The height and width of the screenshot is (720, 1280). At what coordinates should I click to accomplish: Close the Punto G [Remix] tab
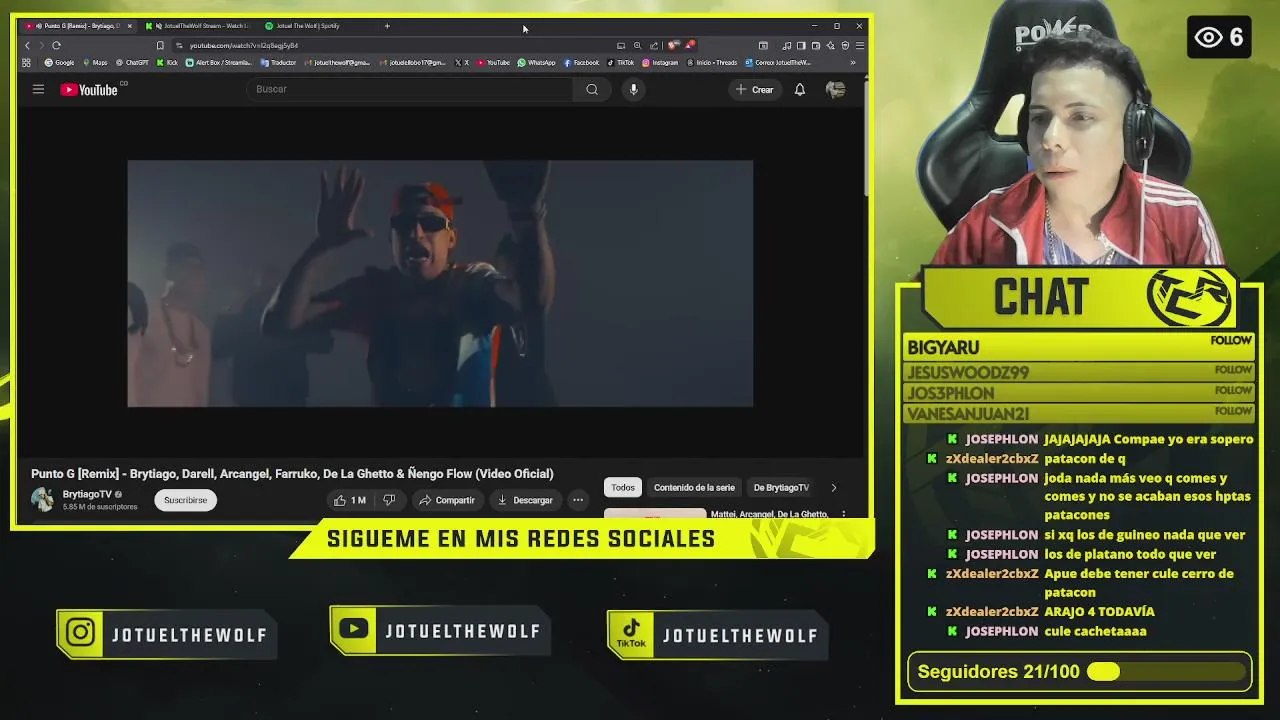point(130,26)
